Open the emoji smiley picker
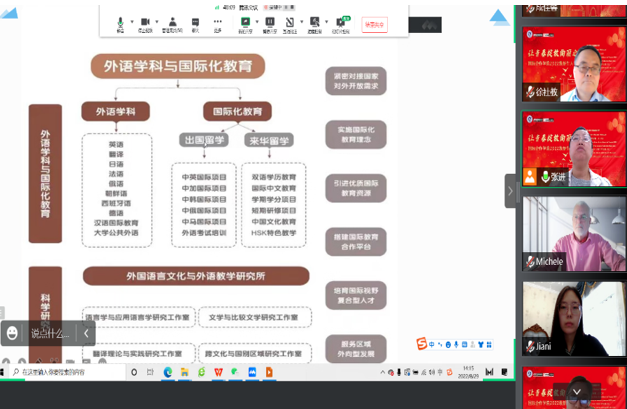 point(12,333)
